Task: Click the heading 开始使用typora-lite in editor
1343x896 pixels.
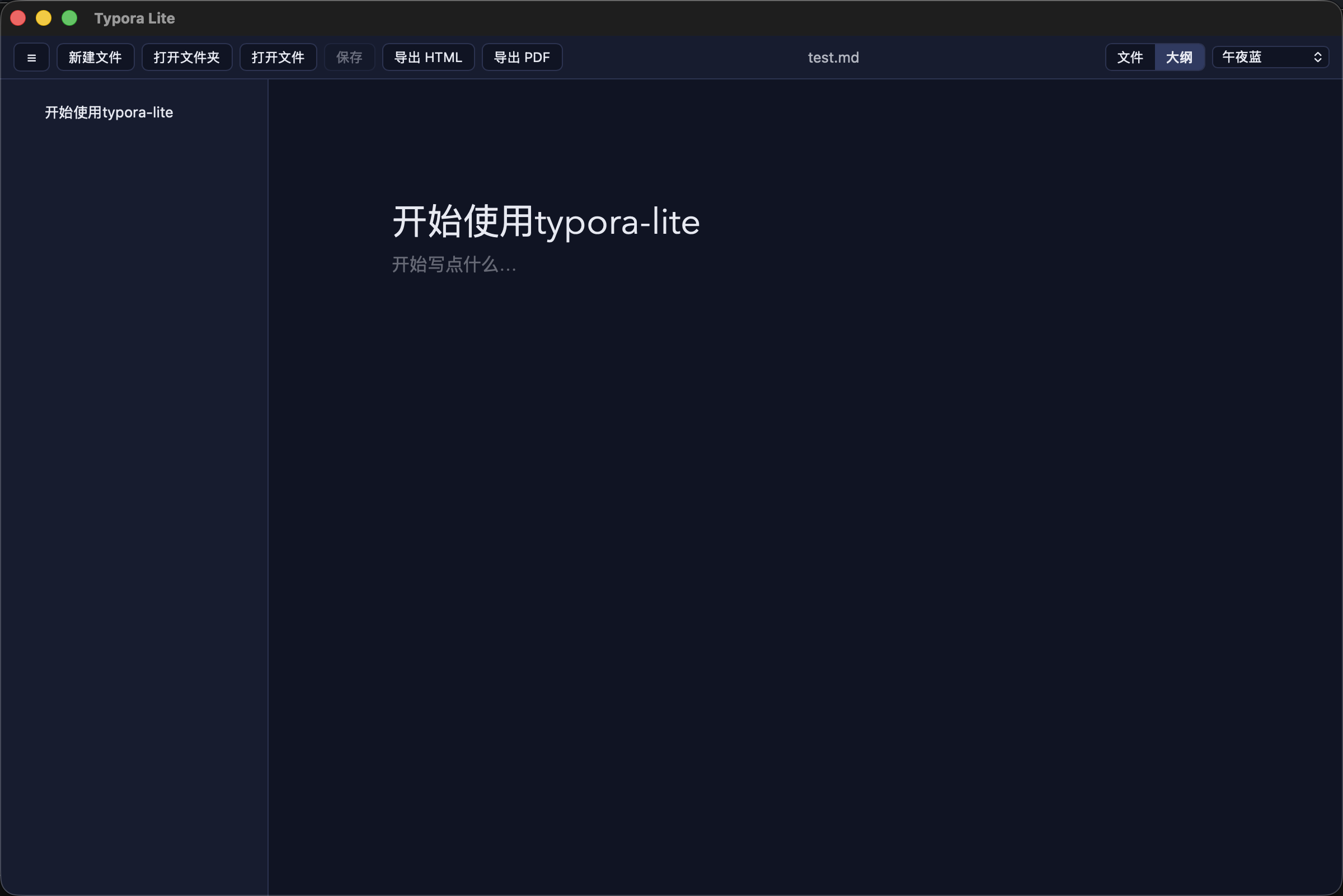Action: 546,221
